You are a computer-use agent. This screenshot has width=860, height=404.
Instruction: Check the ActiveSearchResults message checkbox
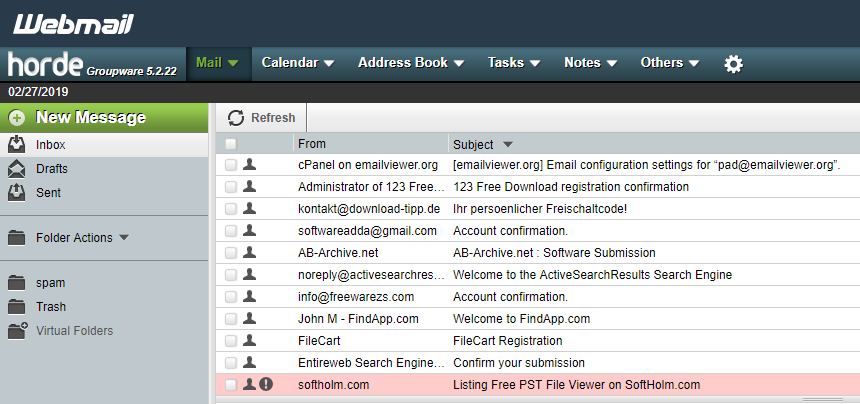231,275
